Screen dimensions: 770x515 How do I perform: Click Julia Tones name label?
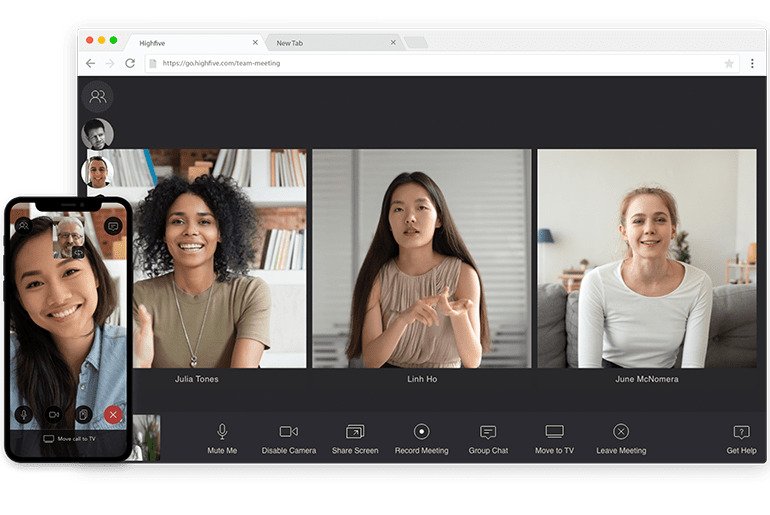196,379
